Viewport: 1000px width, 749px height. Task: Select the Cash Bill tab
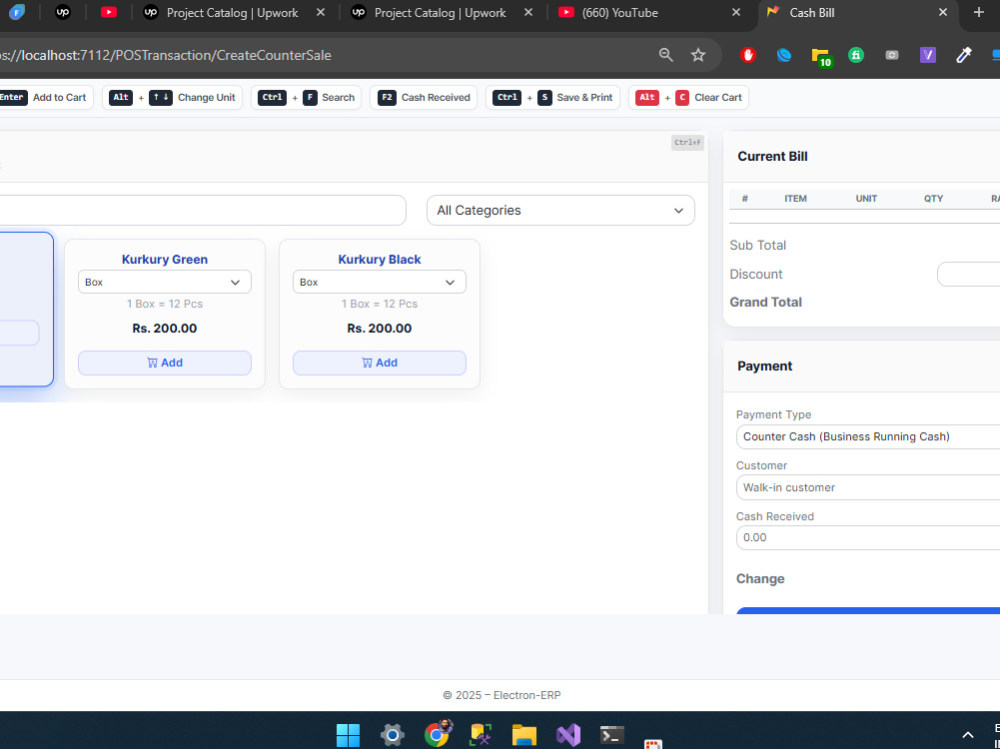pos(812,12)
